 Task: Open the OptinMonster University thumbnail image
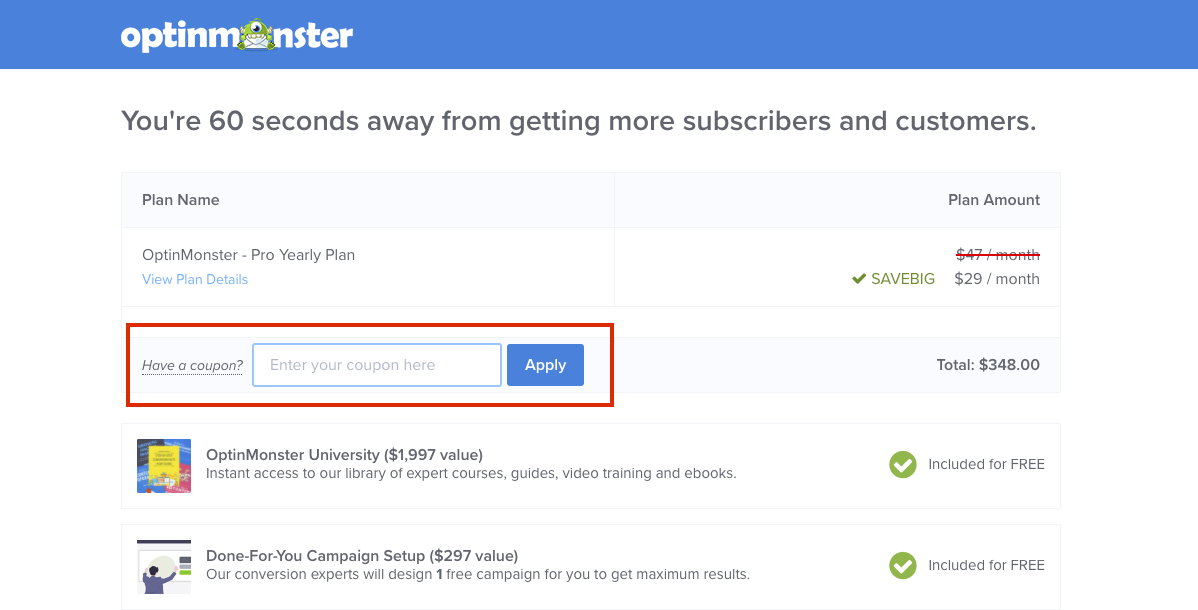[164, 466]
